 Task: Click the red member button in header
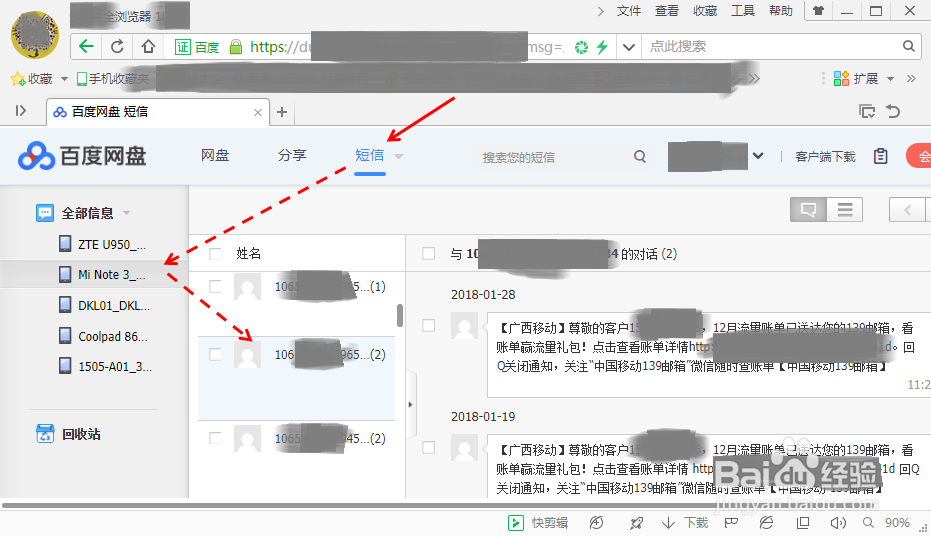[x=919, y=156]
